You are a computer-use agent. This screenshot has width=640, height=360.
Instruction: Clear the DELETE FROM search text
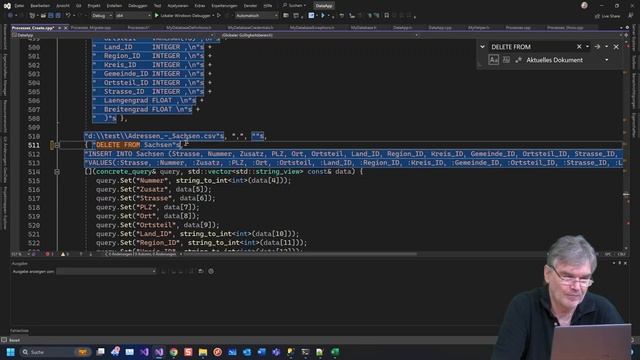579,47
